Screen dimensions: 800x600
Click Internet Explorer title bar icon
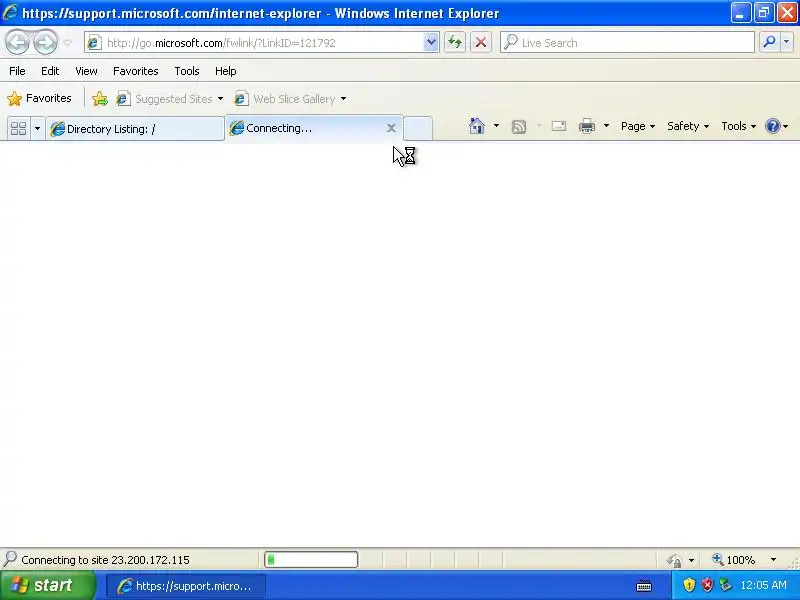pos(10,12)
